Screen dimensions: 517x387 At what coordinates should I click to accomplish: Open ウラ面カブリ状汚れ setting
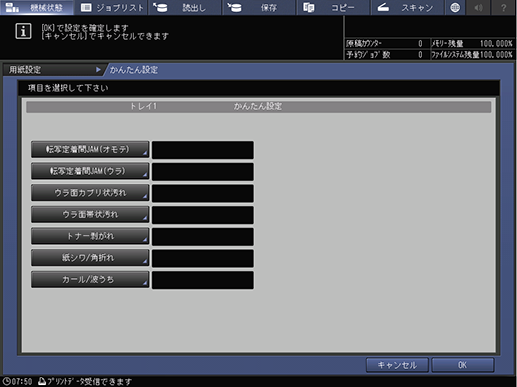coord(90,193)
